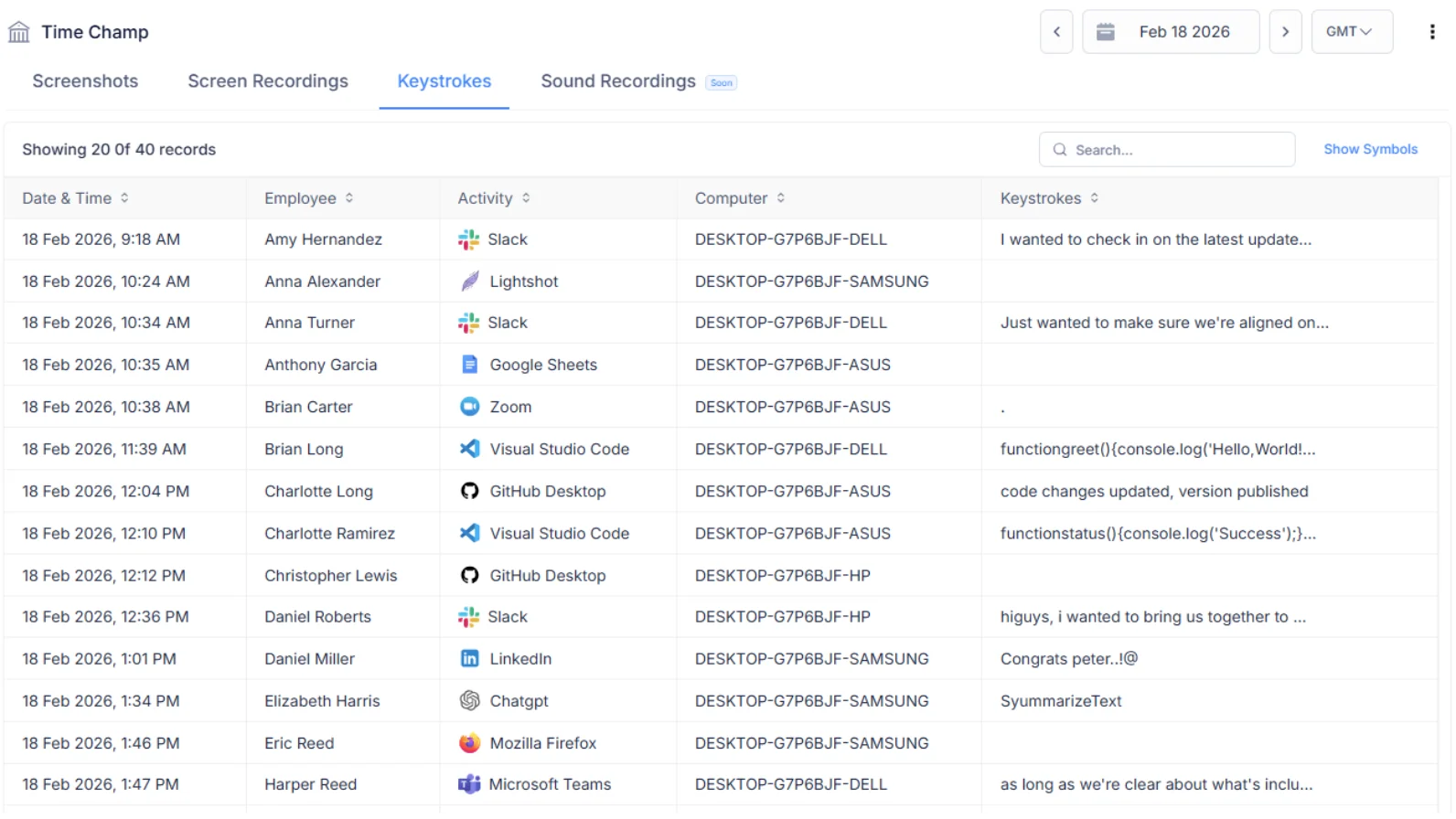Image resolution: width=1456 pixels, height=819 pixels.
Task: Click Google Sheets icon in Anthony Garcia row
Action: tap(469, 365)
